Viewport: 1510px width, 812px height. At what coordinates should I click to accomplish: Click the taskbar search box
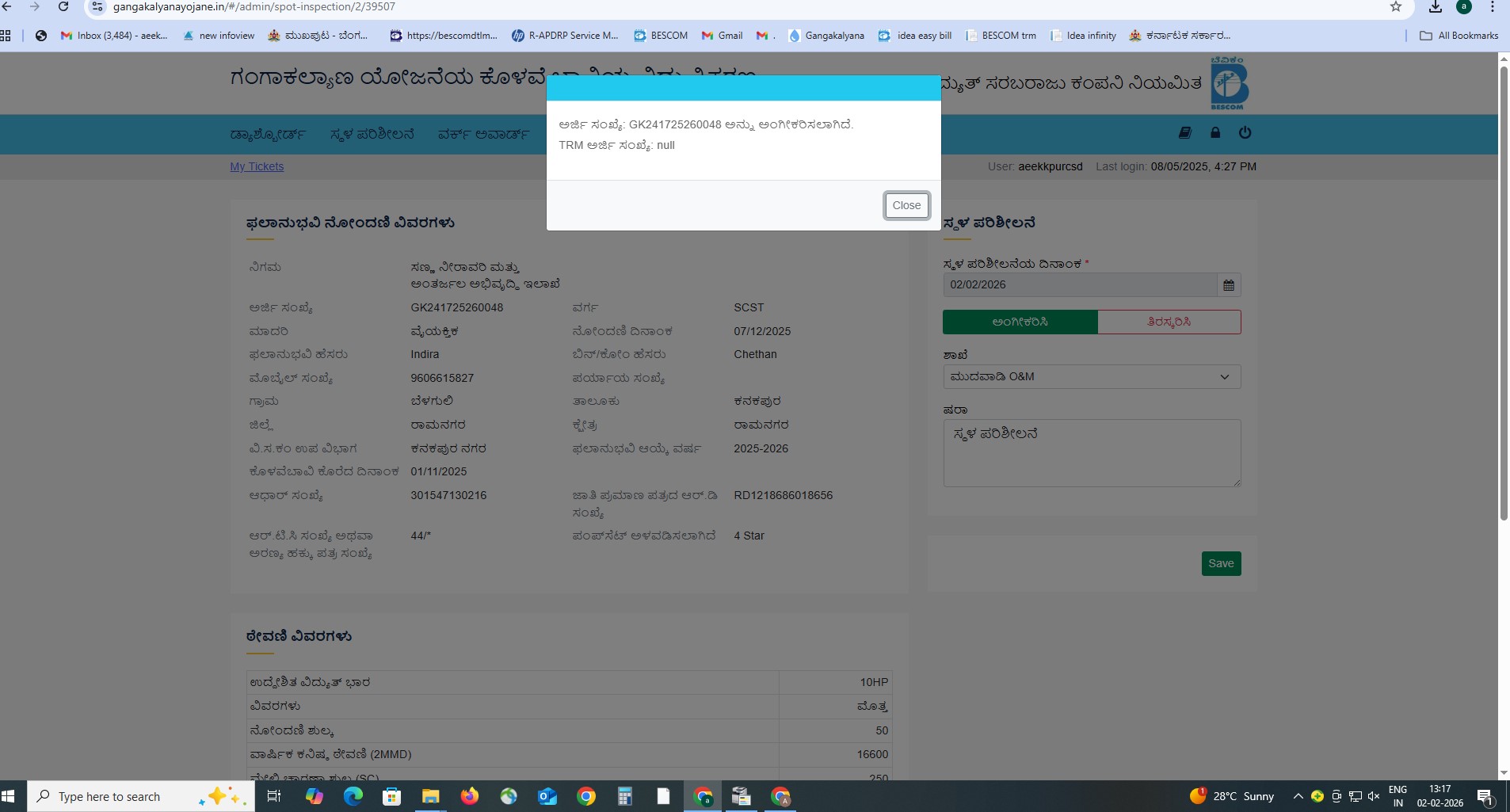tap(141, 796)
